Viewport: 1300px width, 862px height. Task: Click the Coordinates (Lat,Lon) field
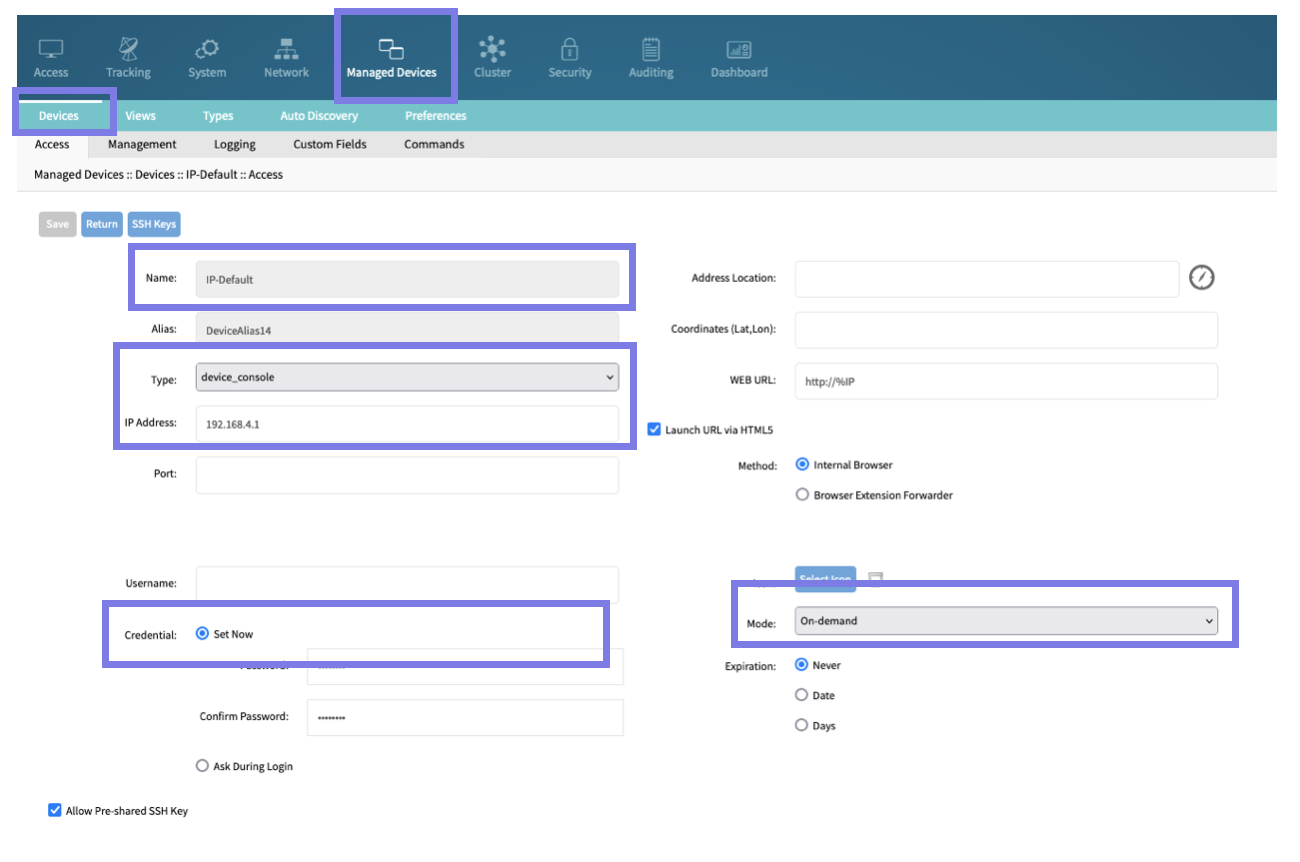1006,330
